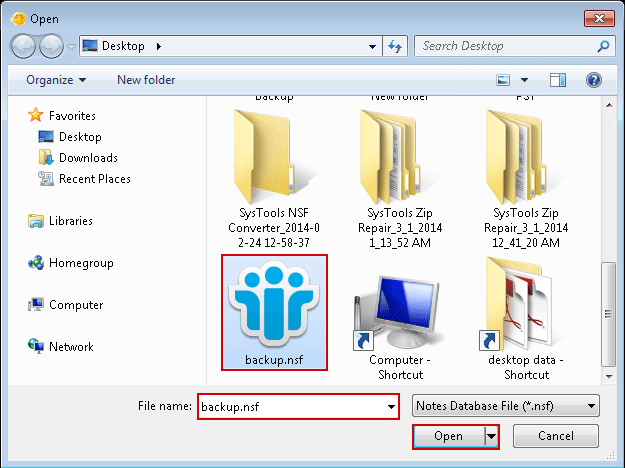Viewport: 625px width, 468px height.
Task: Click the File name input field
Action: click(293, 407)
